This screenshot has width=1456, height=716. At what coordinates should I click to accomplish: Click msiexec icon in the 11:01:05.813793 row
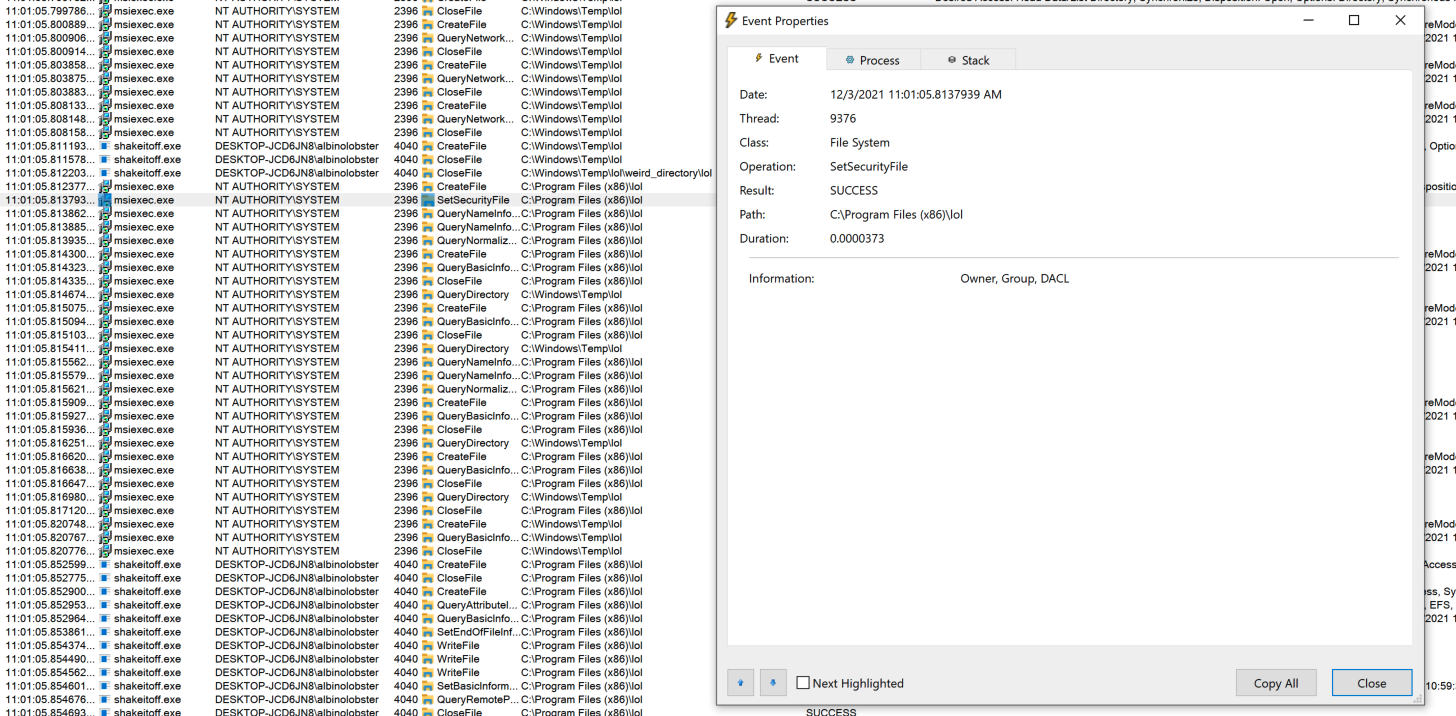(105, 200)
